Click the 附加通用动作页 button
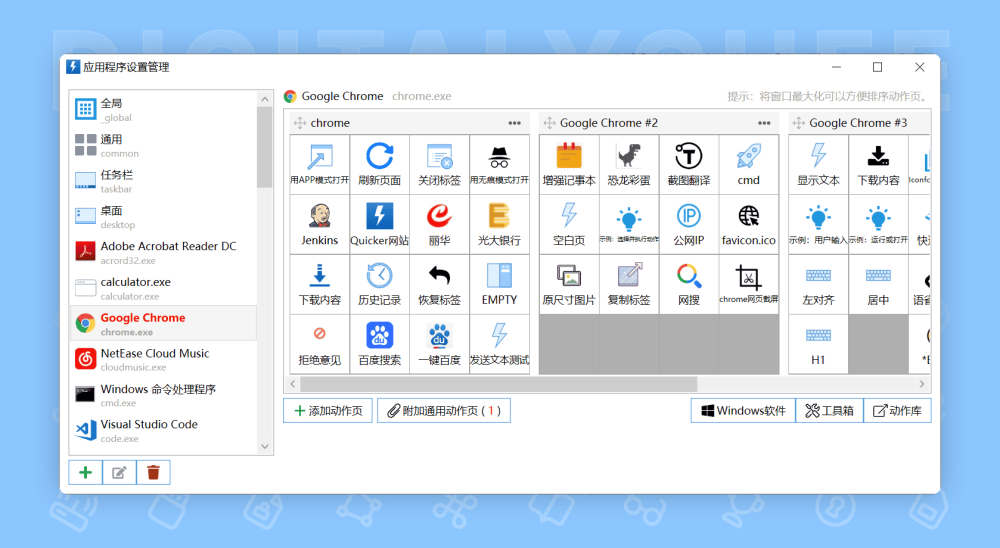 pyautogui.click(x=444, y=411)
